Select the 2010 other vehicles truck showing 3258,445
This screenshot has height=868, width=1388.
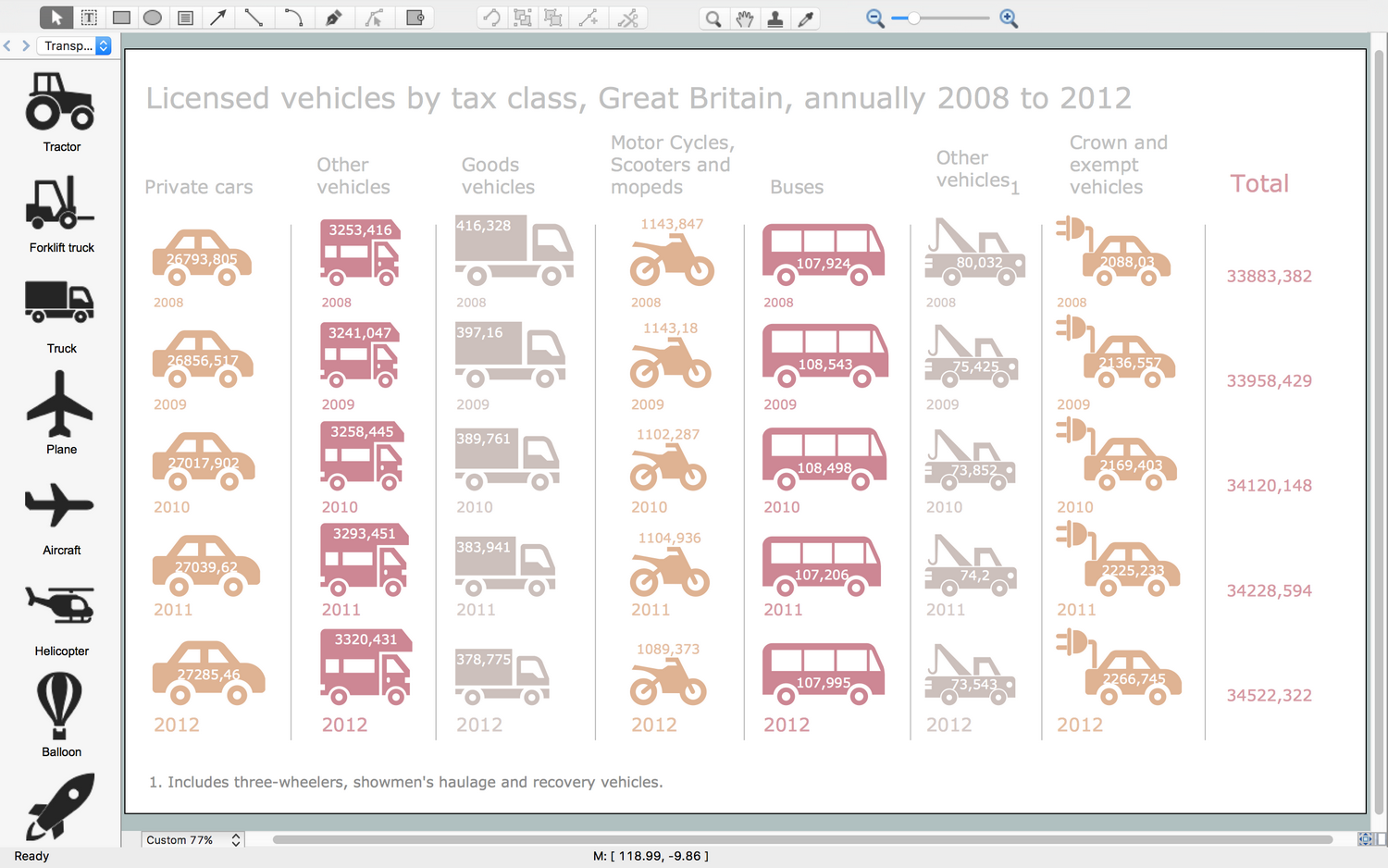point(362,456)
